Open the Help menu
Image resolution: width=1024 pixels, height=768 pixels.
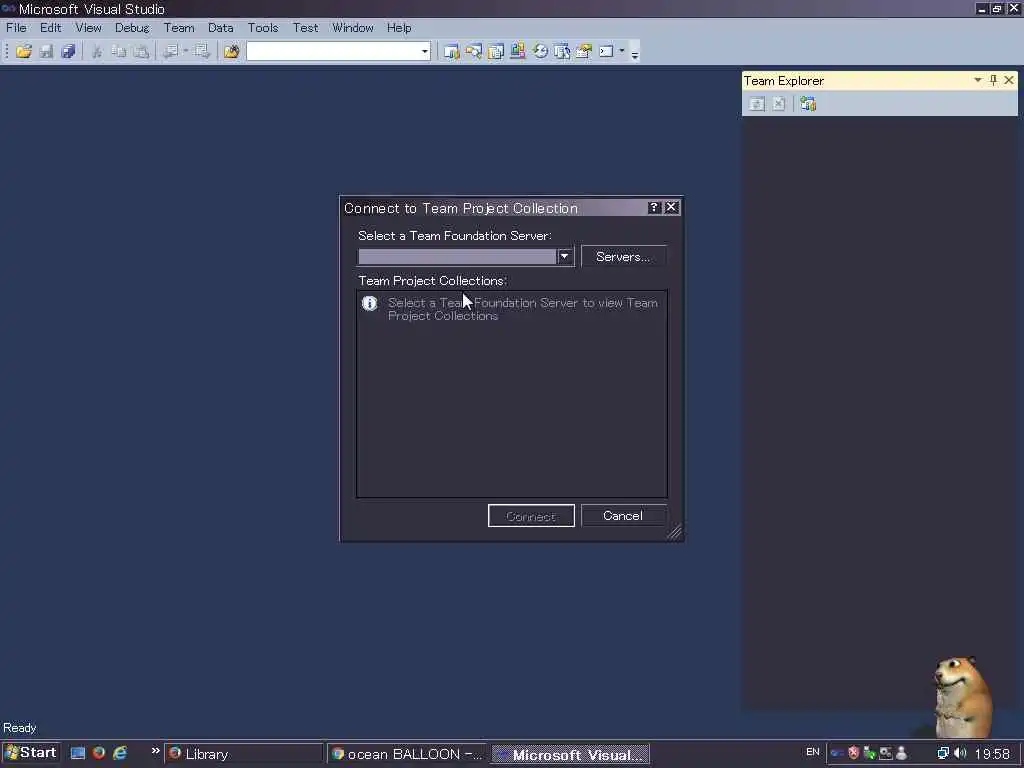point(399,27)
